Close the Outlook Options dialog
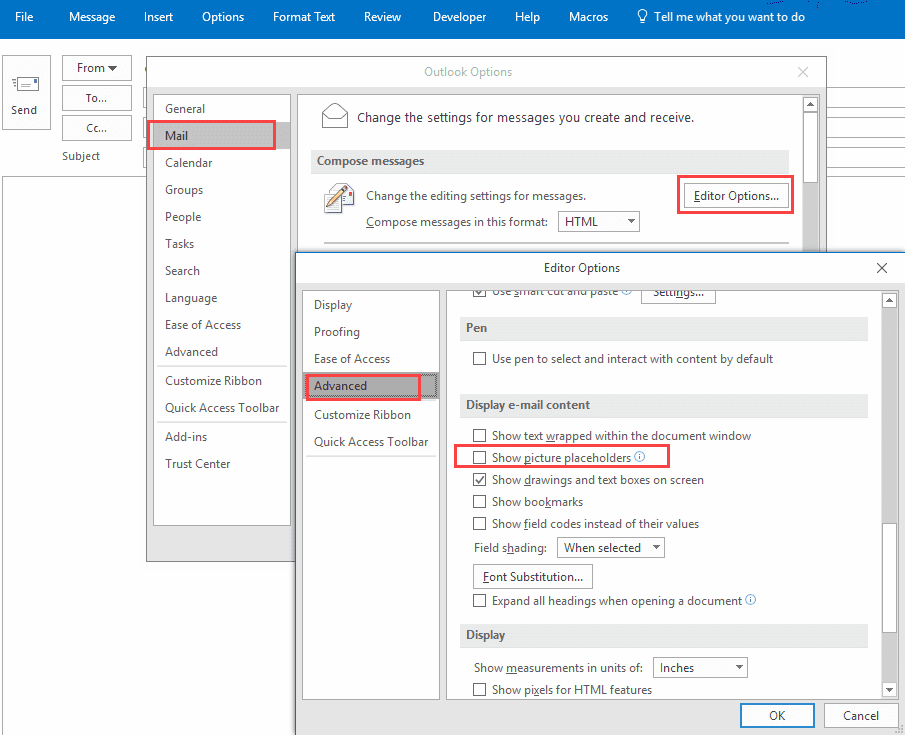Image resolution: width=905 pixels, height=735 pixels. pos(802,72)
